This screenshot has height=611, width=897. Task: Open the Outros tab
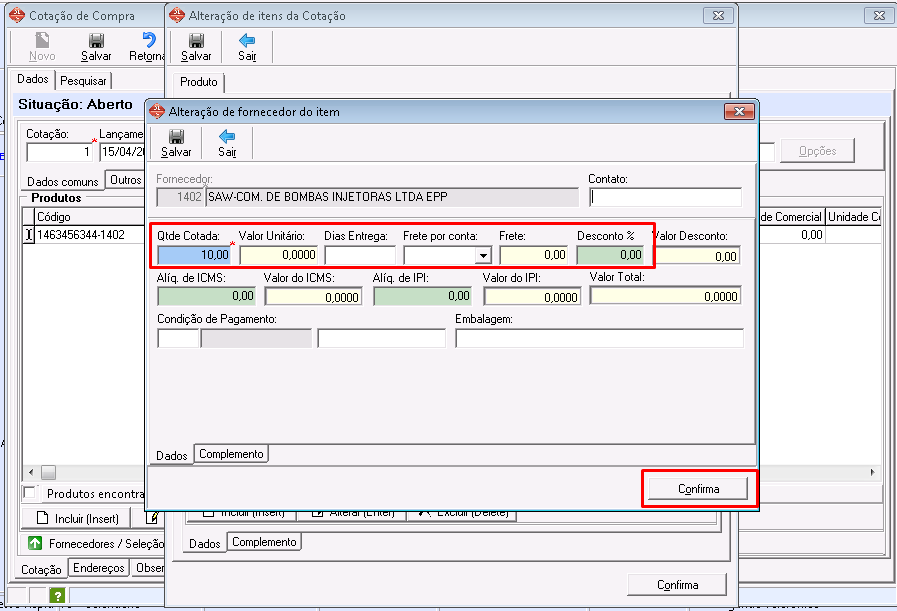[125, 180]
